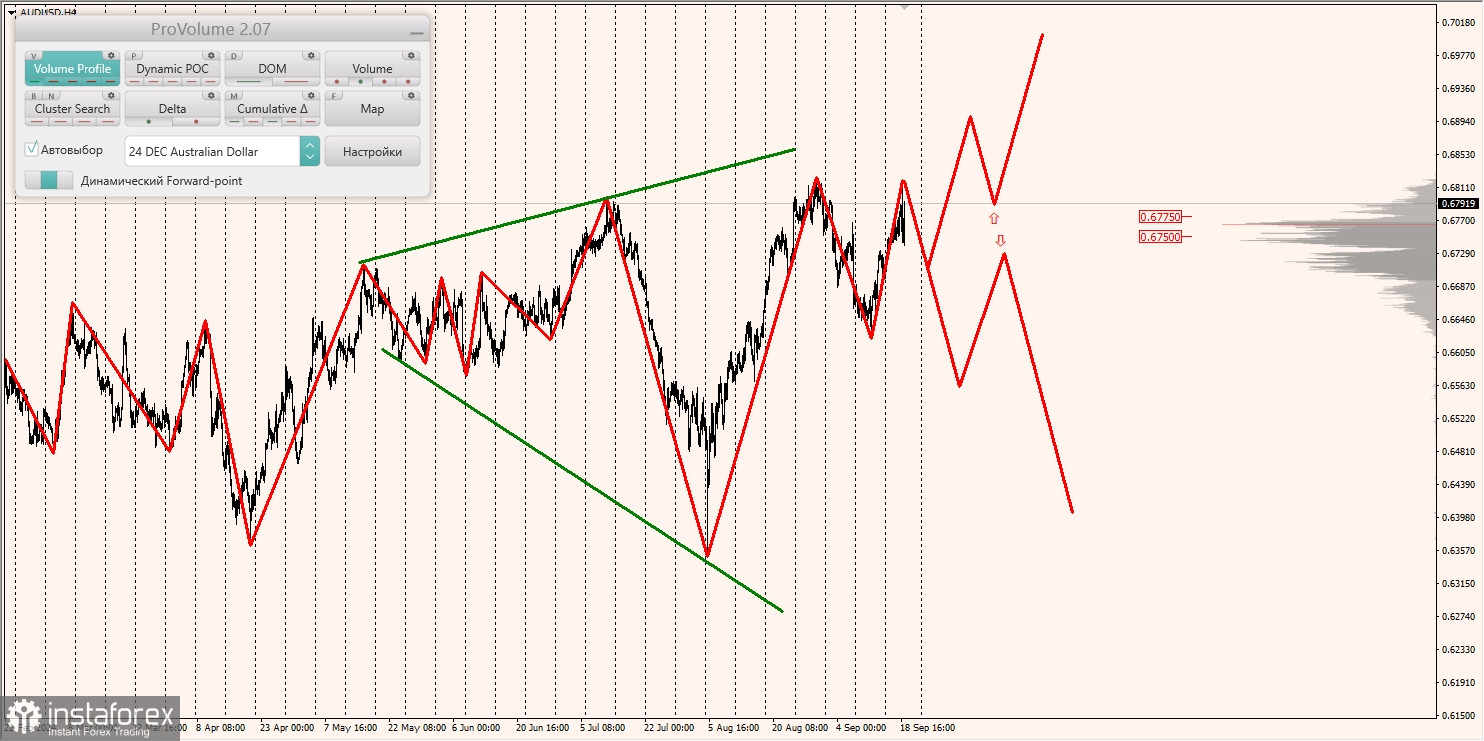Open Настройки settings button
The image size is (1484, 741).
(372, 151)
